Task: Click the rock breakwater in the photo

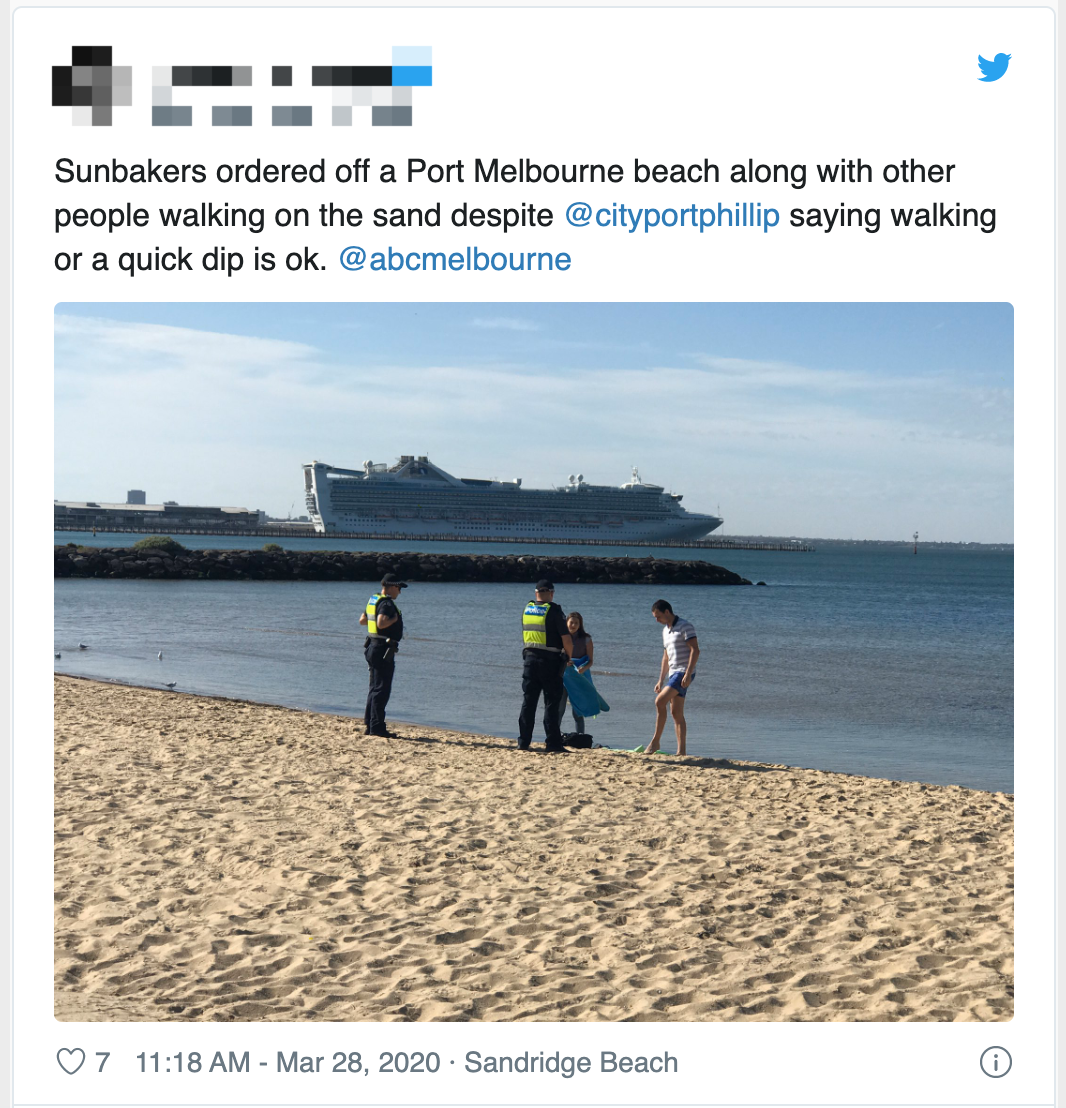Action: 403,565
